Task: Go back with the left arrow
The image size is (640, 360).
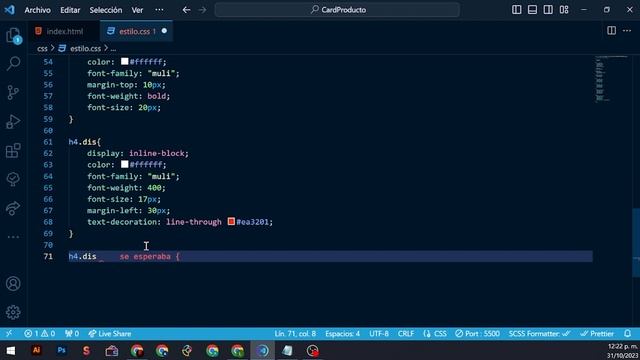Action: (186, 10)
